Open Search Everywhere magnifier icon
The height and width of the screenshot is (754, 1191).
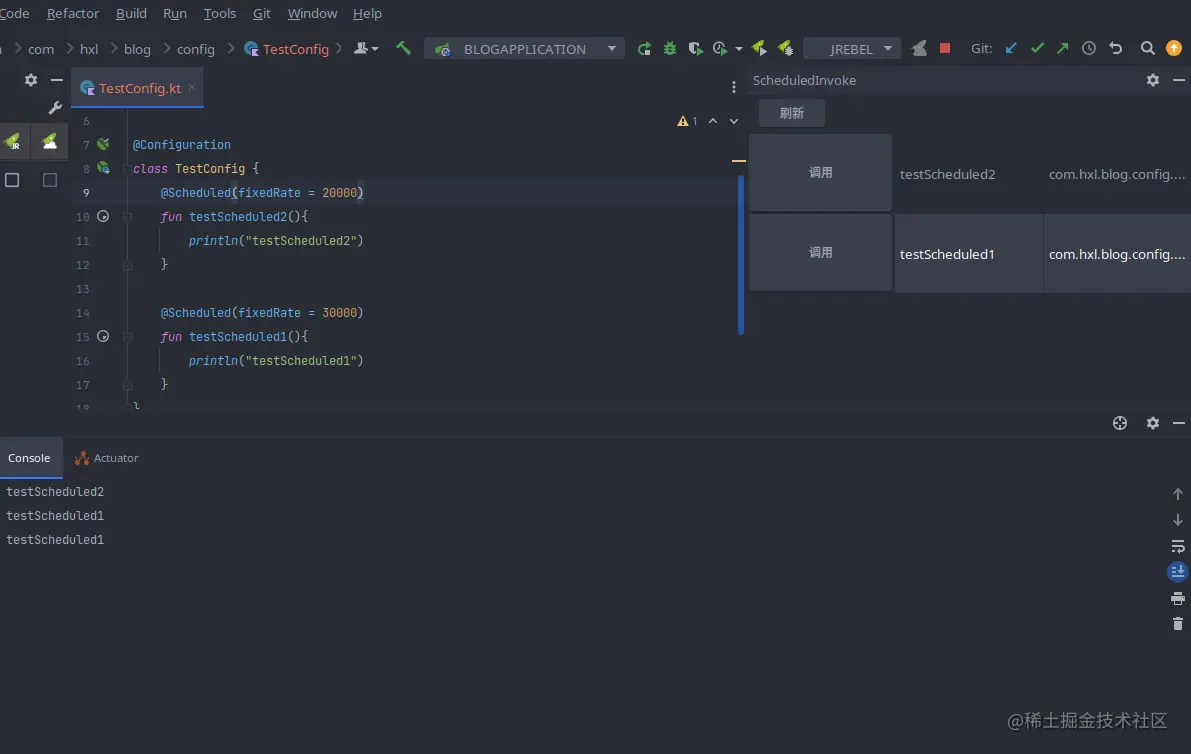point(1147,49)
